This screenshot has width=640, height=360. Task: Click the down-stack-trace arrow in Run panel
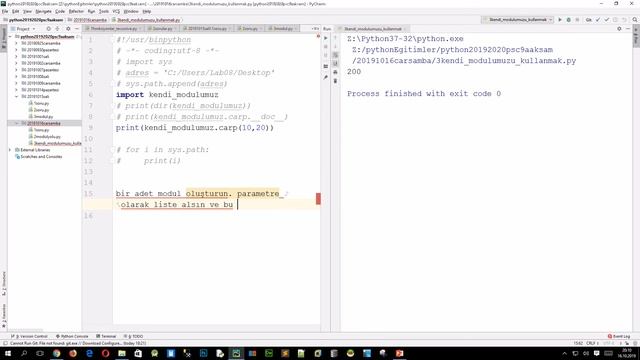tap(336, 47)
